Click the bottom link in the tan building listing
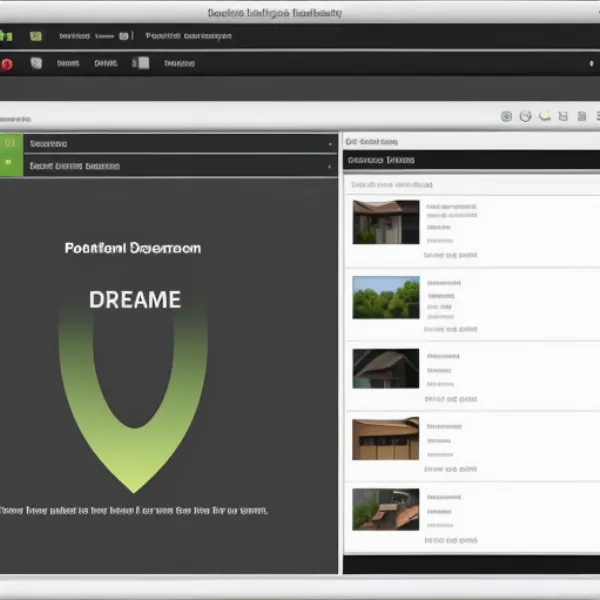Viewport: 600px width, 600px height. (x=450, y=469)
